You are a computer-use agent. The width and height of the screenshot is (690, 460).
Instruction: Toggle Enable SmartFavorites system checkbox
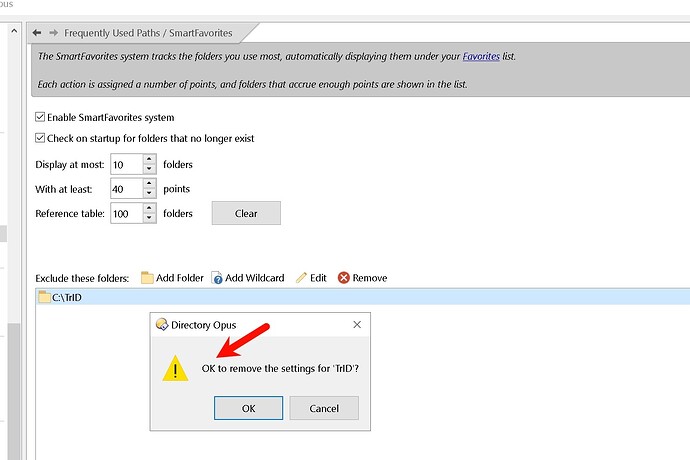point(40,117)
